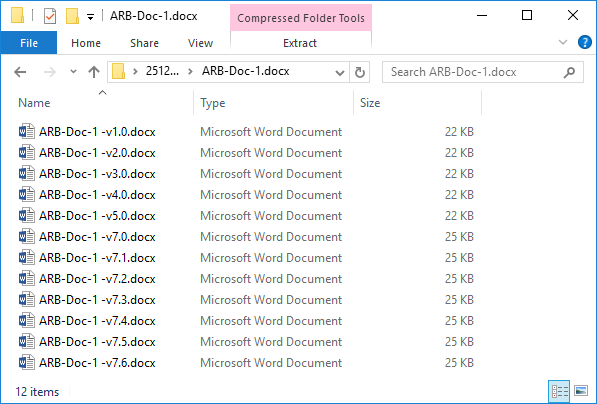Click the Properties icon in quick access toolbar

tap(50, 16)
